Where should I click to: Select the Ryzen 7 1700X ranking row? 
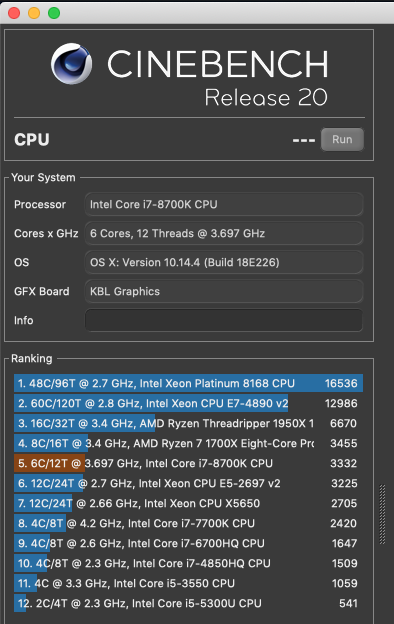pos(188,443)
